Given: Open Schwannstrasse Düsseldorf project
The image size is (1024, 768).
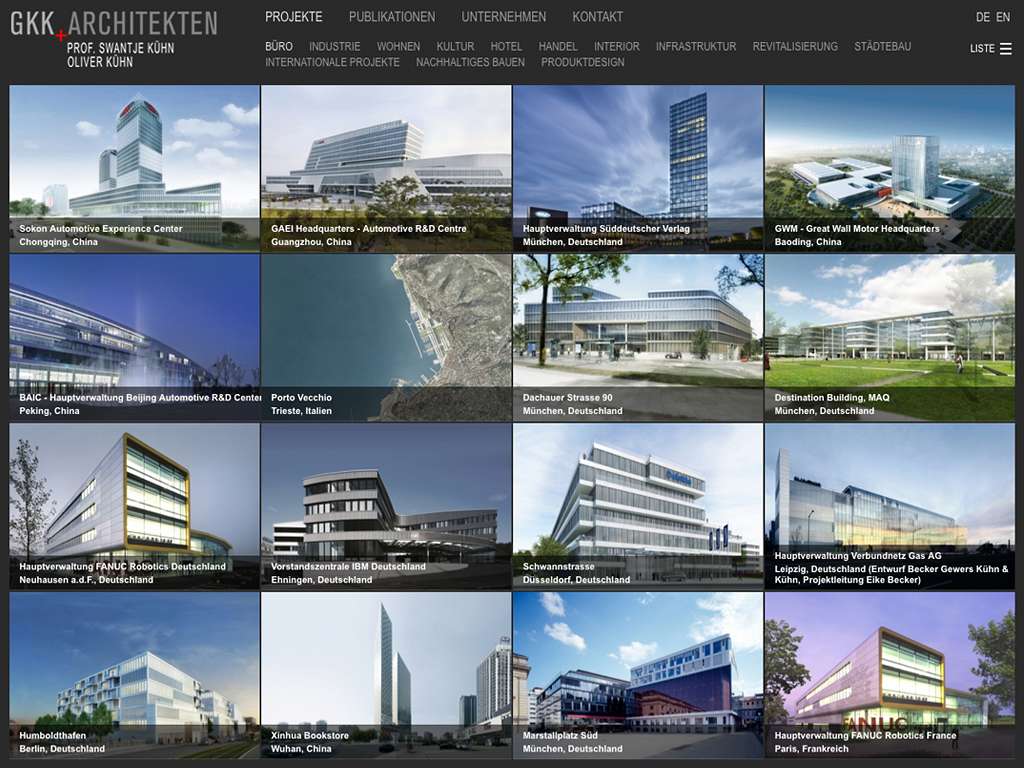Looking at the screenshot, I should point(638,507).
